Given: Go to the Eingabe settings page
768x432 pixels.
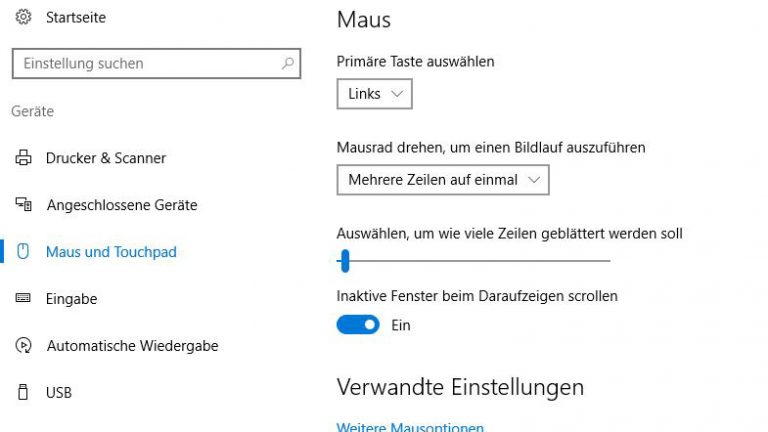Looking at the screenshot, I should coord(72,298).
